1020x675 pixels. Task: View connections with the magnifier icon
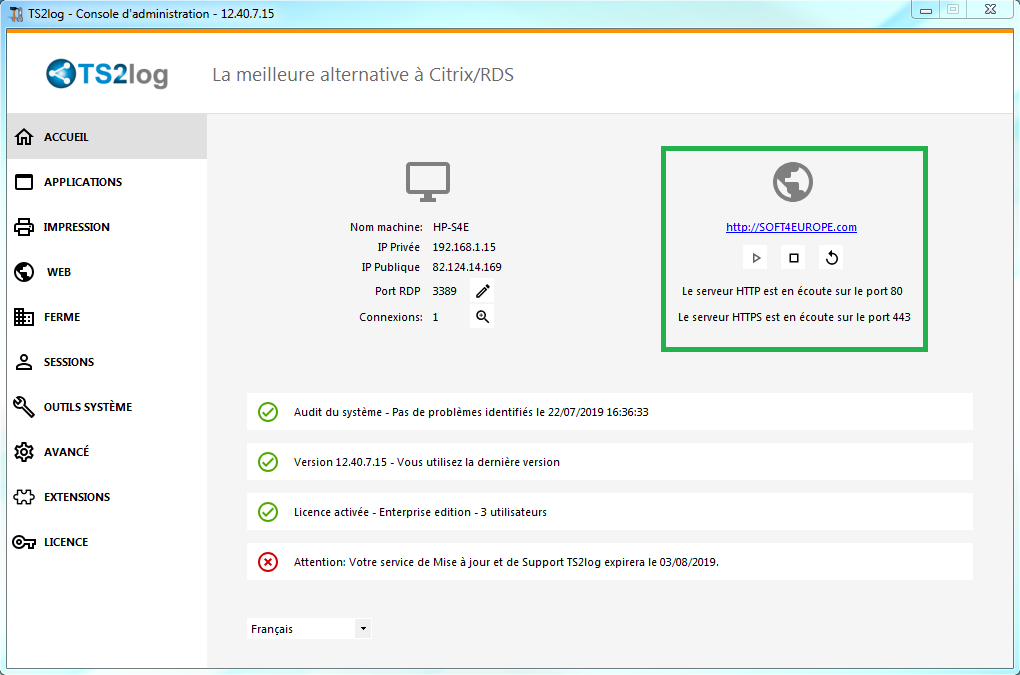pos(482,317)
